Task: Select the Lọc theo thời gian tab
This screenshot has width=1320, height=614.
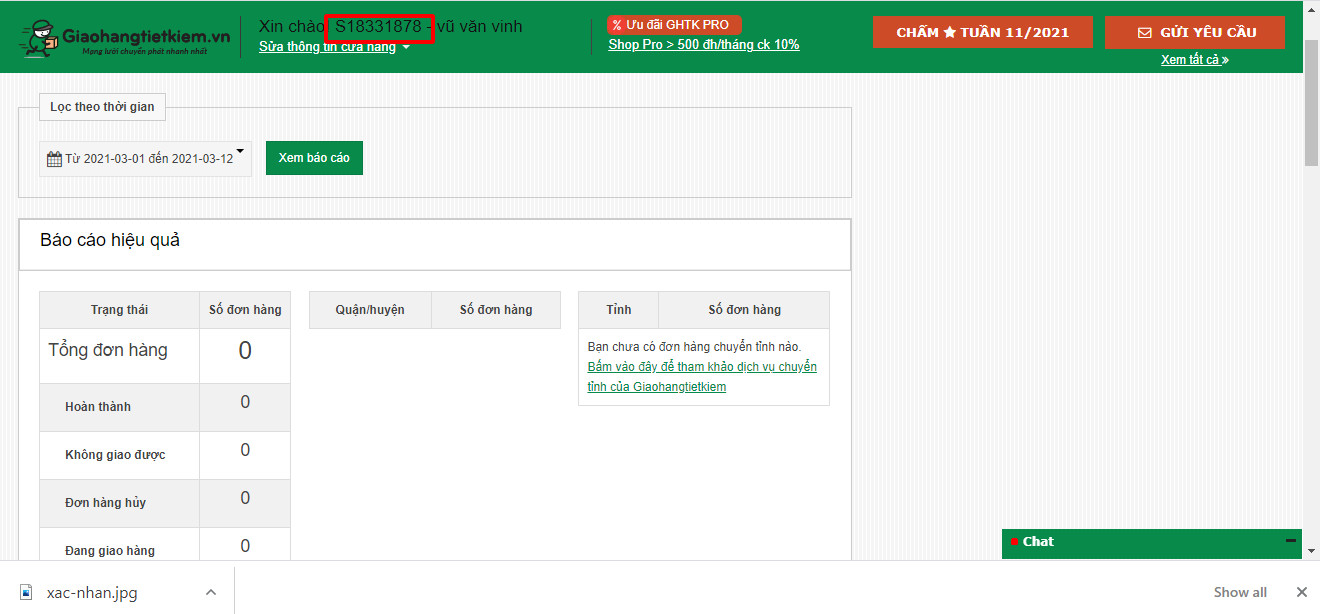Action: [102, 107]
